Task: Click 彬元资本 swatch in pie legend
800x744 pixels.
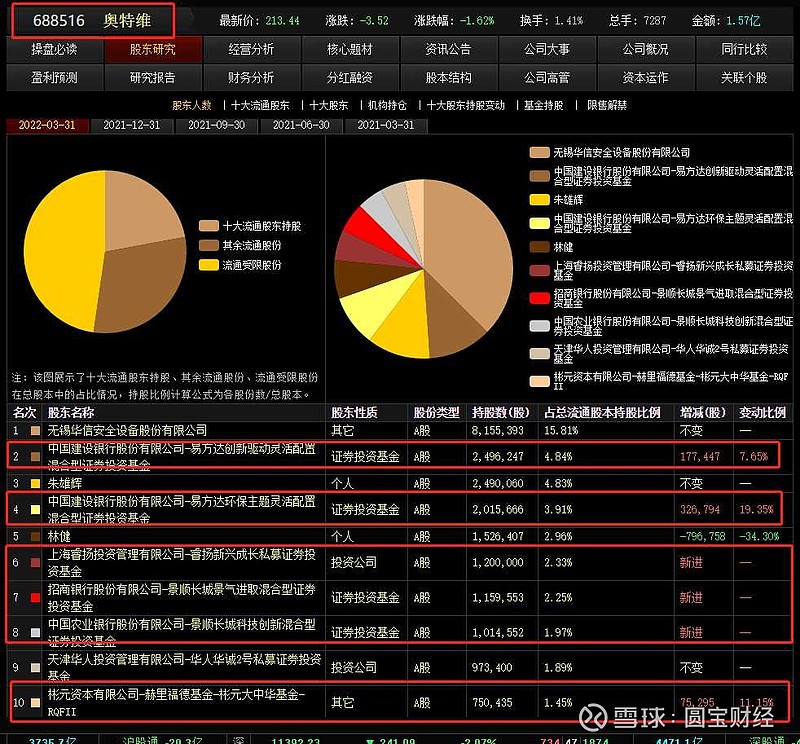Action: coord(539,381)
